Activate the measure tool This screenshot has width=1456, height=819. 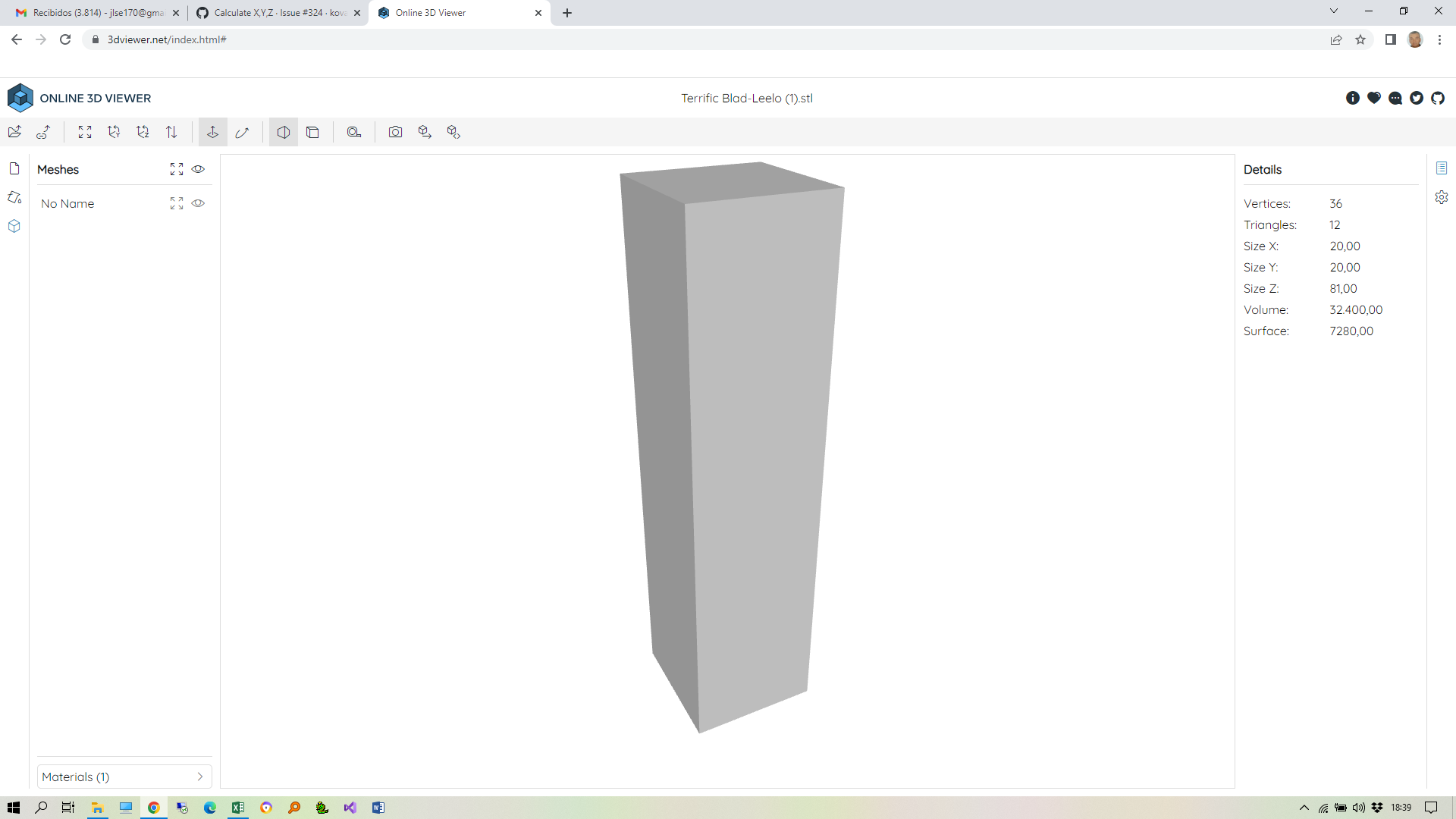pyautogui.click(x=354, y=131)
